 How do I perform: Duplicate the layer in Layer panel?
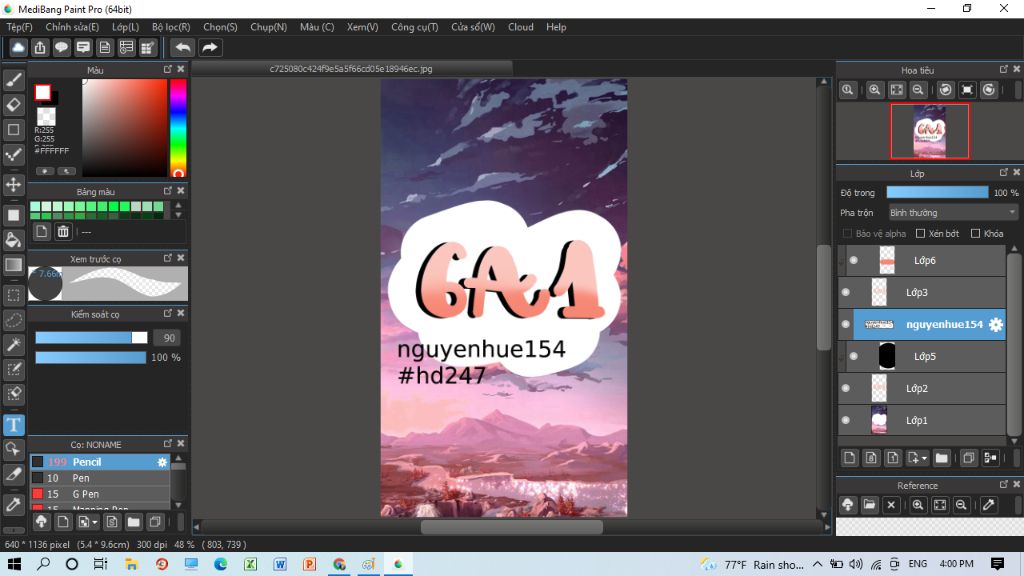[968, 458]
